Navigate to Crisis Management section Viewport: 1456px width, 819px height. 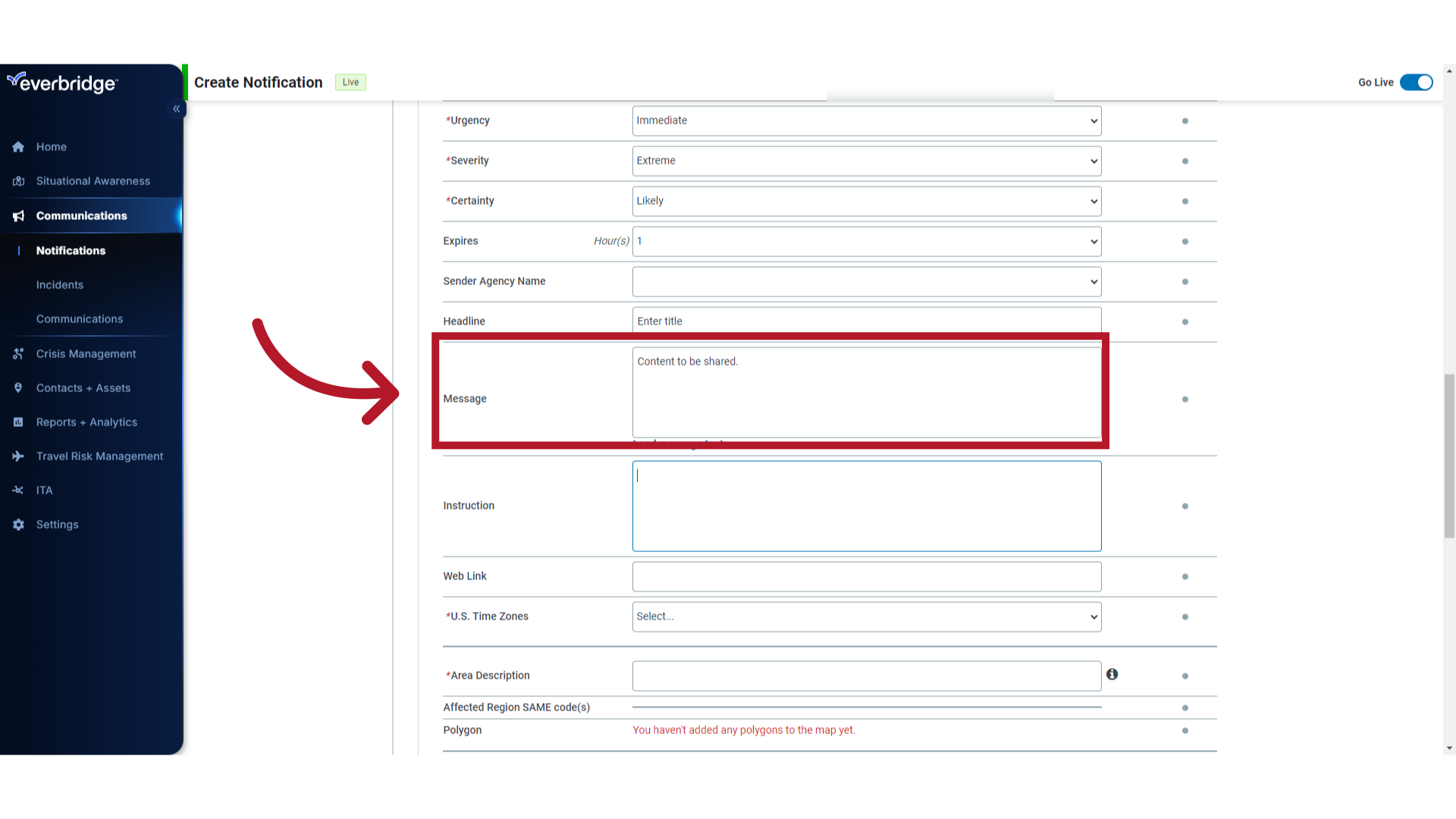(86, 353)
